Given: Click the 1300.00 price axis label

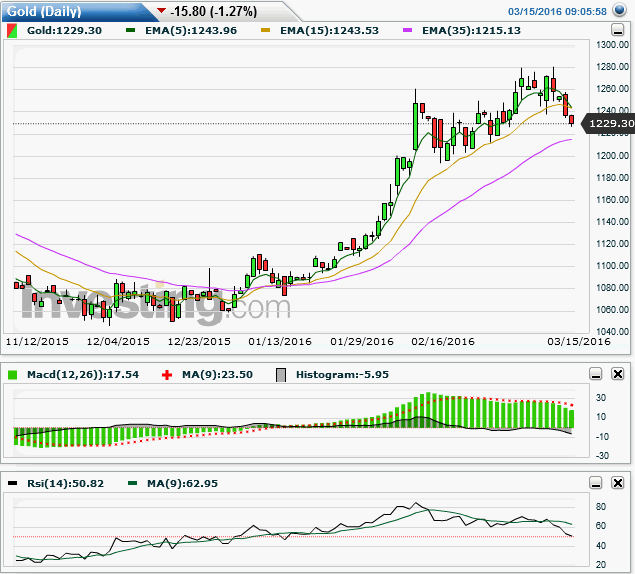Looking at the screenshot, I should click(612, 45).
